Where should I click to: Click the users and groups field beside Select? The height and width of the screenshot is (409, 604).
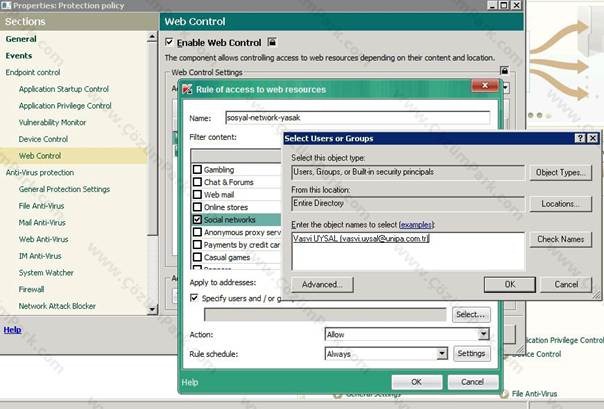(x=325, y=315)
